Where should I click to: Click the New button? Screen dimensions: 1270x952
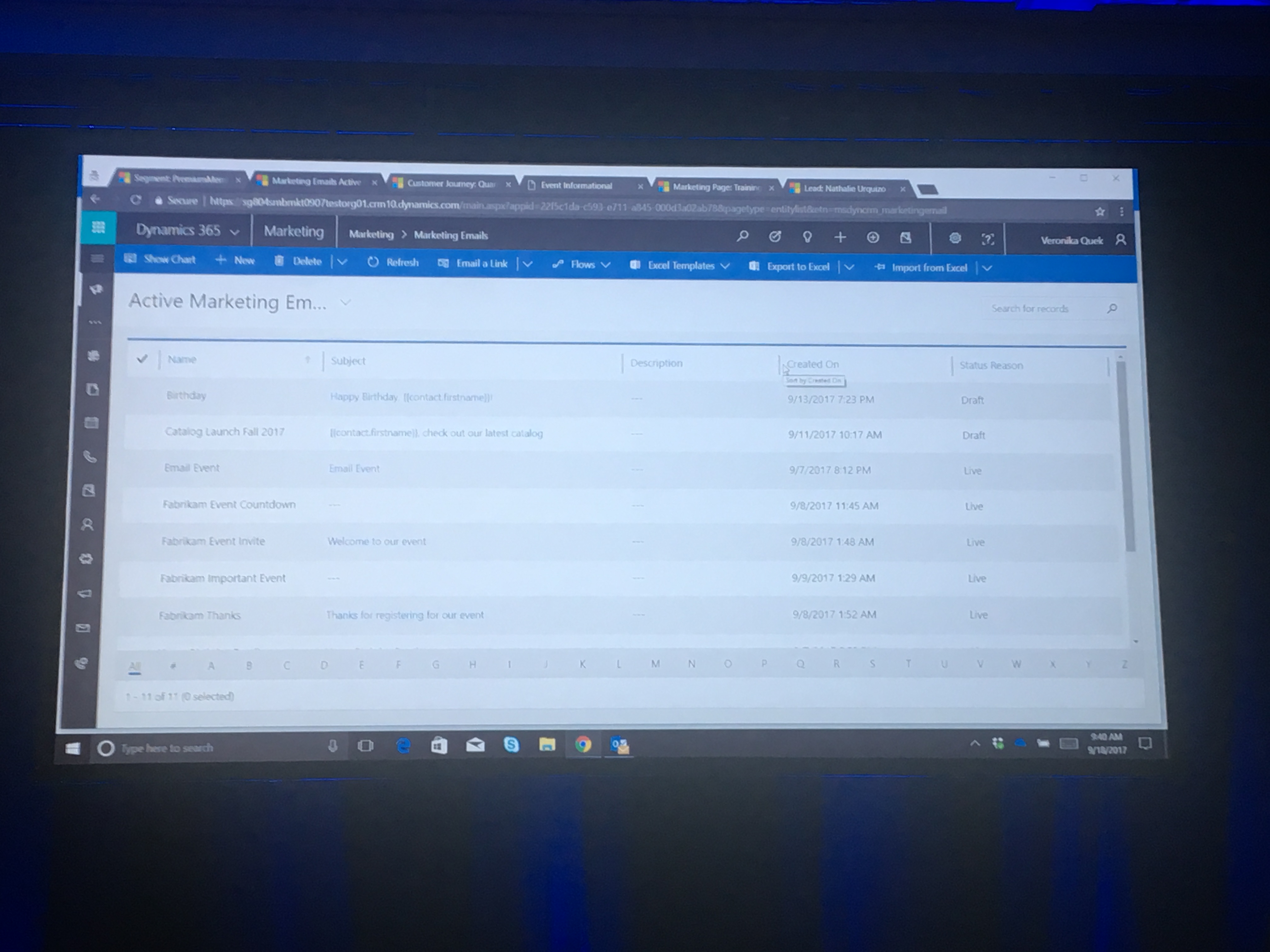[235, 260]
